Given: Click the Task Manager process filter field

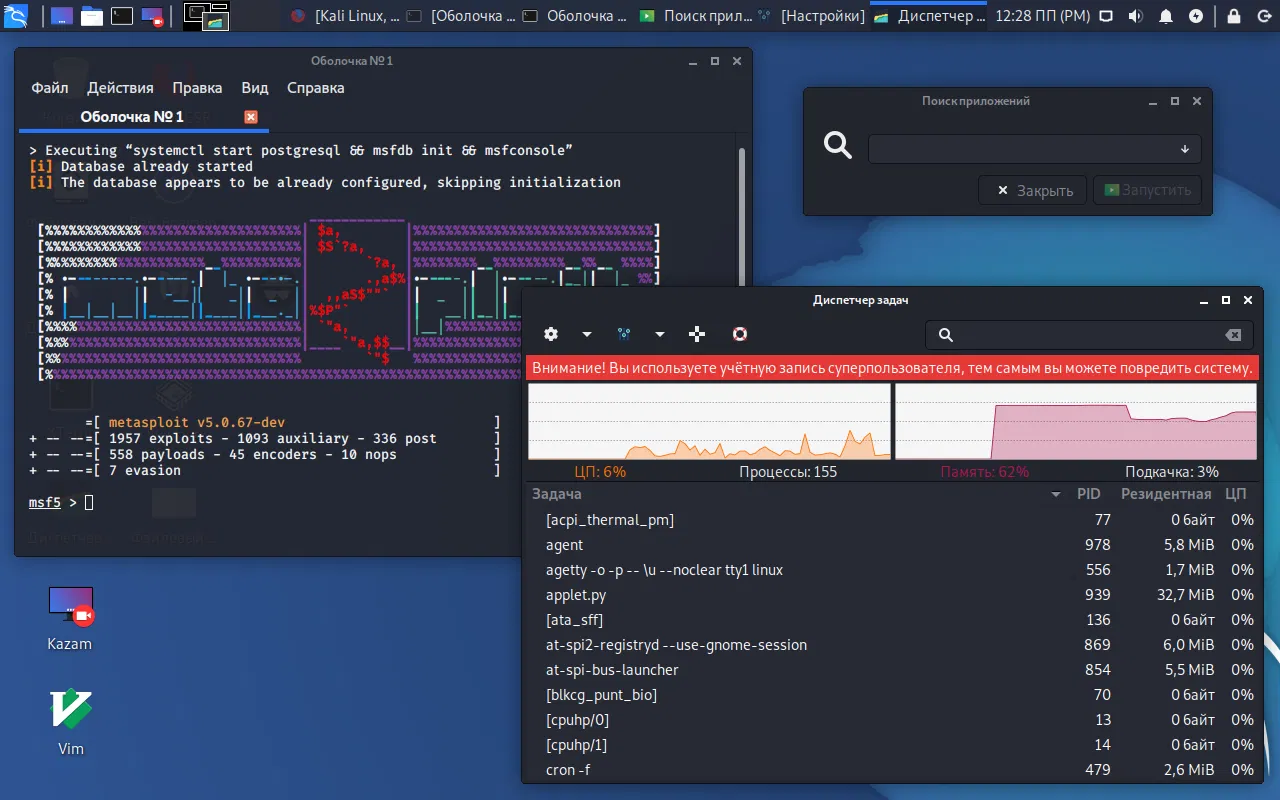Looking at the screenshot, I should [1090, 335].
